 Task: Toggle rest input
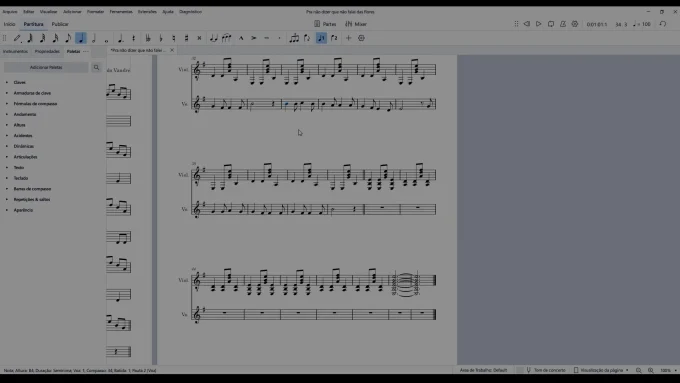point(134,38)
